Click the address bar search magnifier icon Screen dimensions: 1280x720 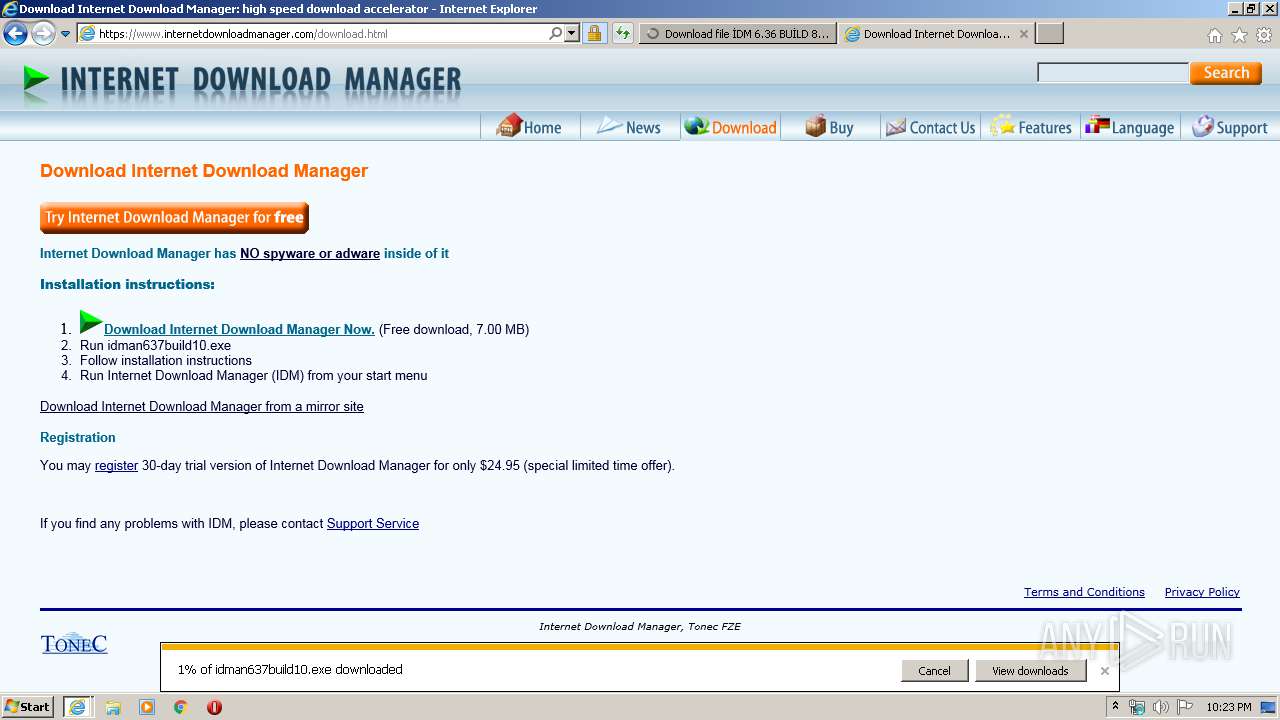tap(556, 33)
